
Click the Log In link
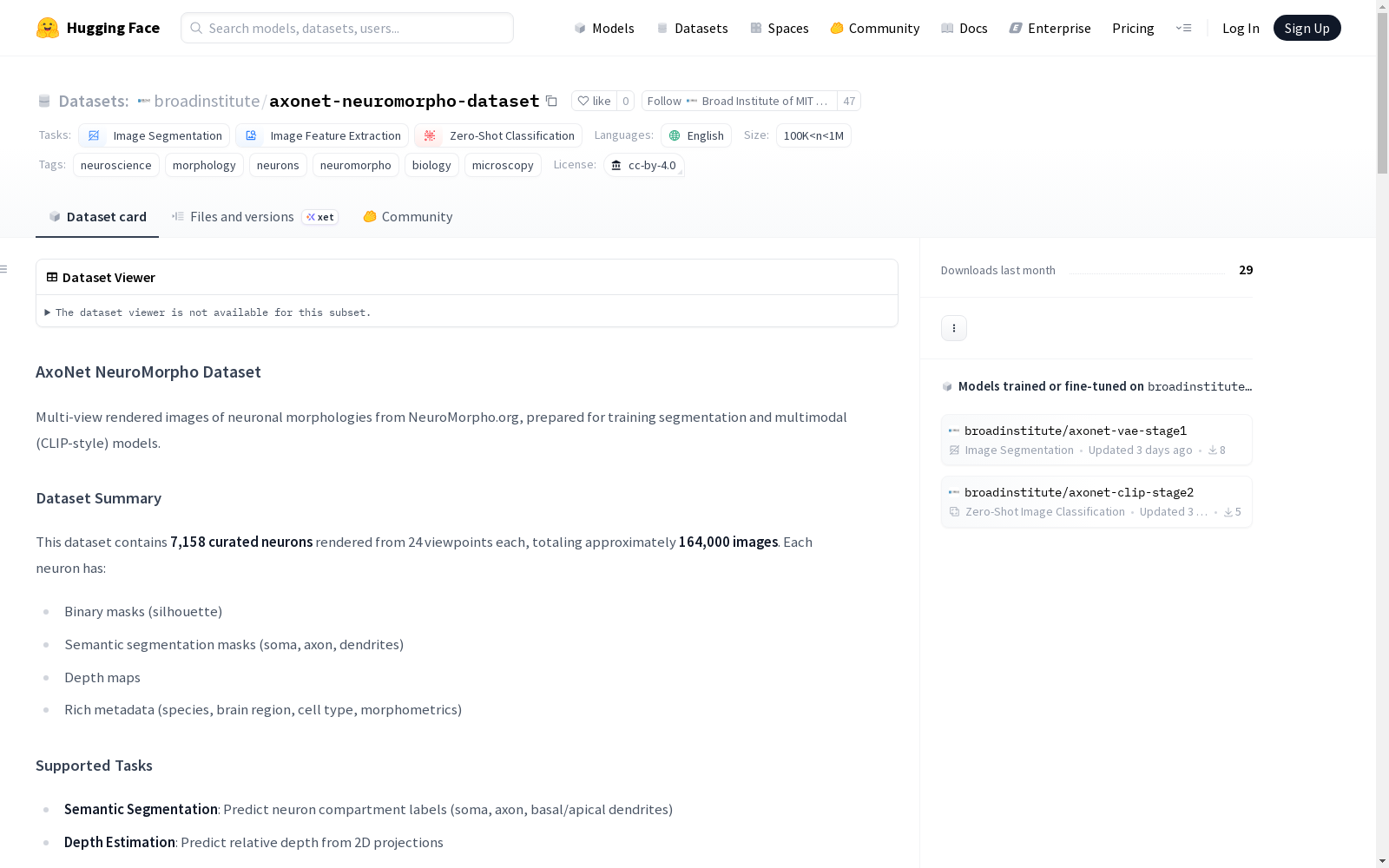click(1241, 28)
